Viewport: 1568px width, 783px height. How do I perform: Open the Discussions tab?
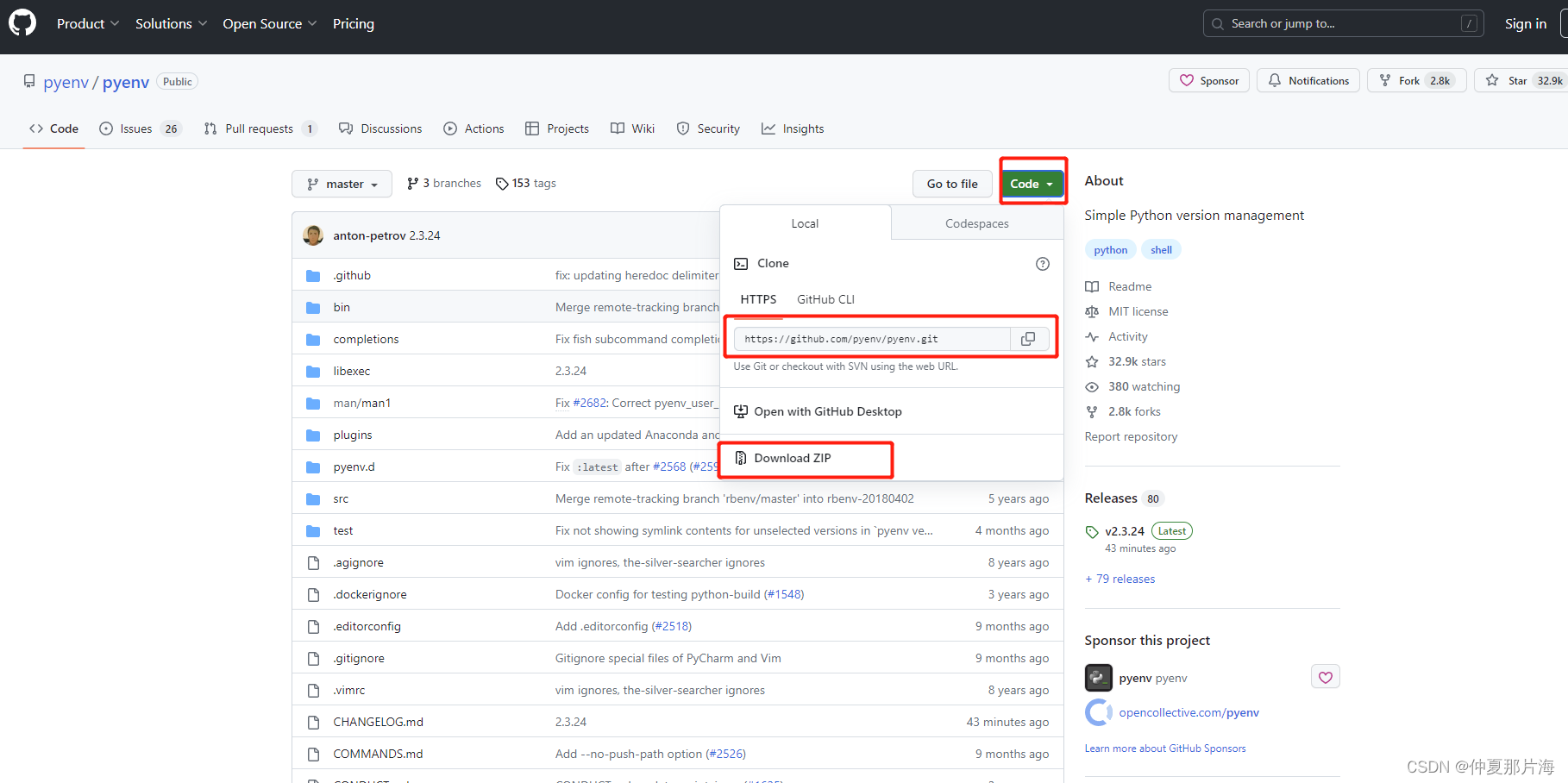[380, 128]
